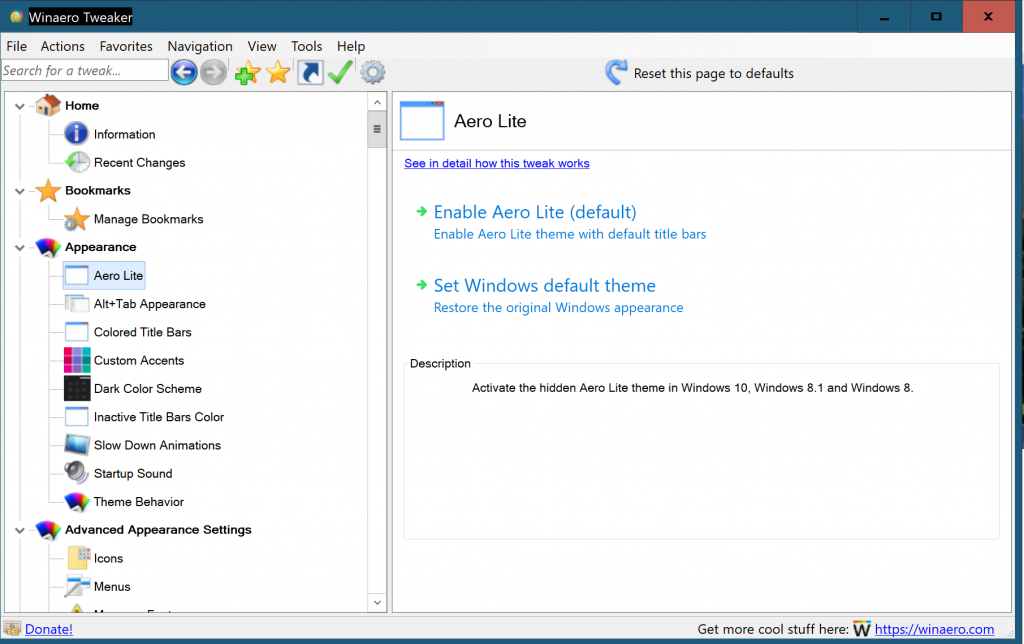Click the Information blue 'i' icon

(76, 133)
